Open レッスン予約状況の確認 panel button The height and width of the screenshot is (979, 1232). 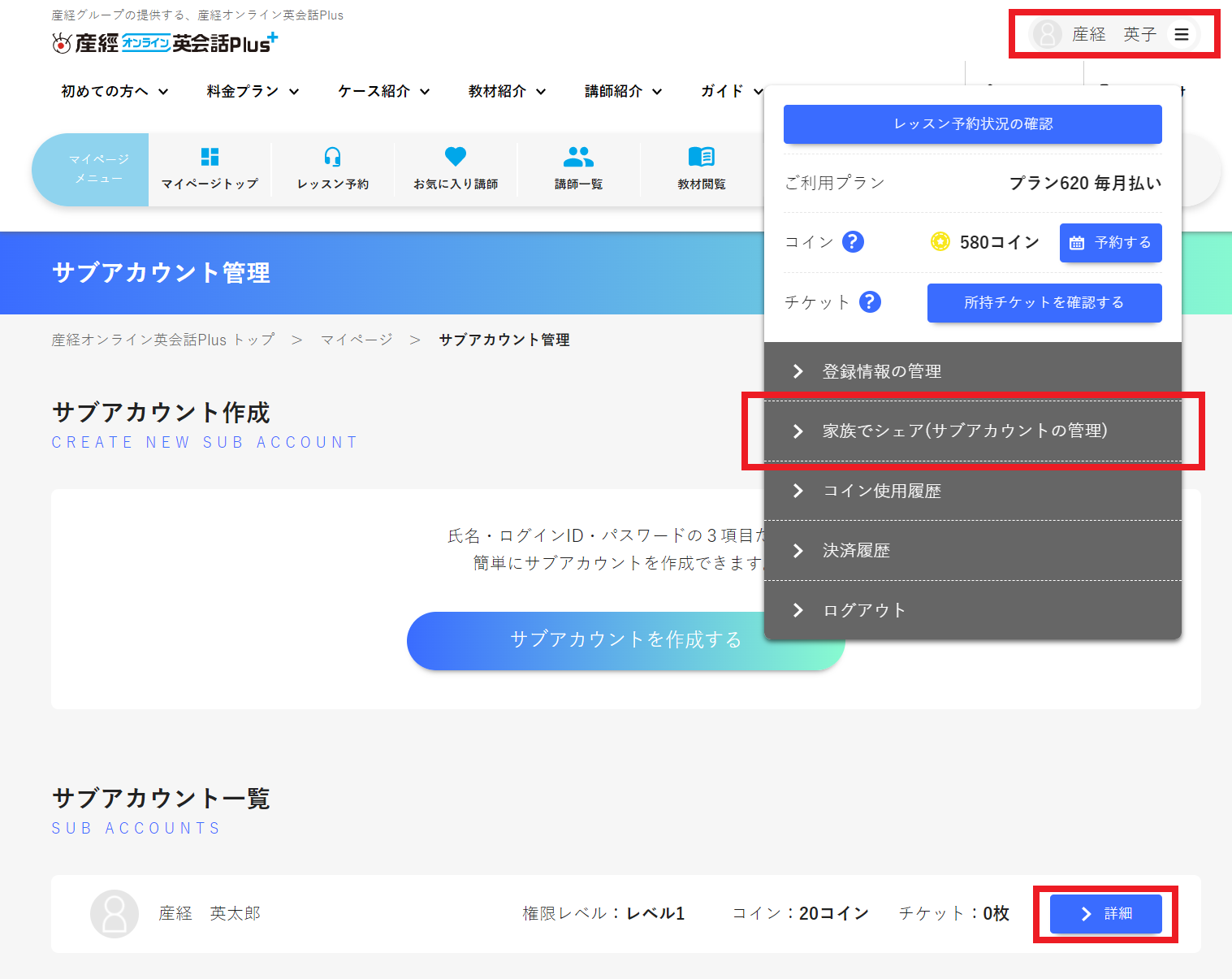972,123
